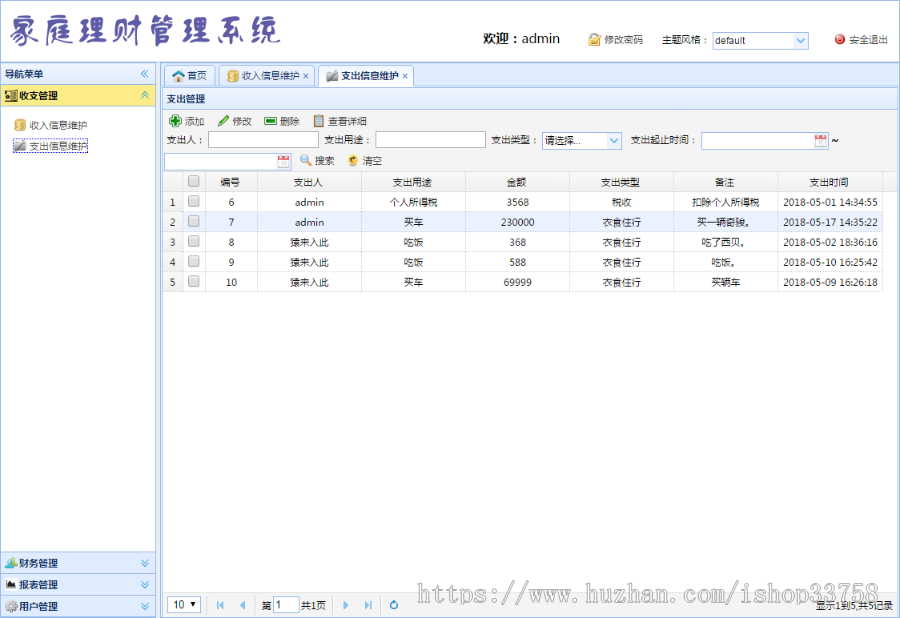Click the calendar icon for 支出起止时间
Image resolution: width=900 pixels, height=618 pixels.
point(820,139)
